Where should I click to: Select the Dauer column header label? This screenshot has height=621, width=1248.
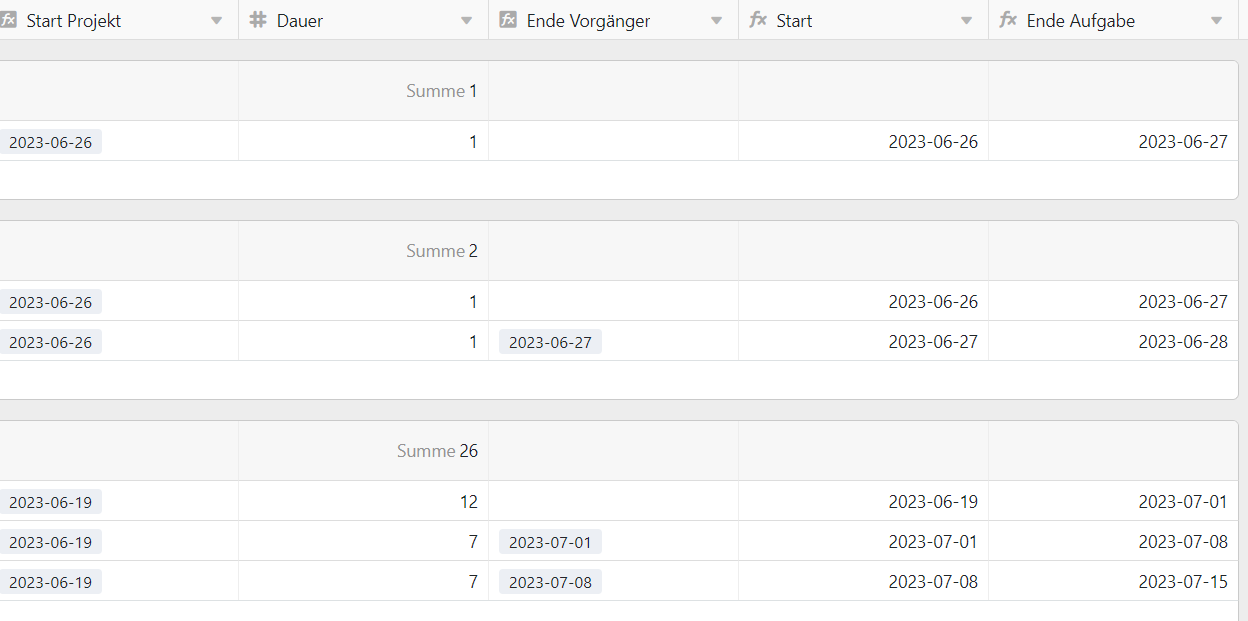(300, 20)
